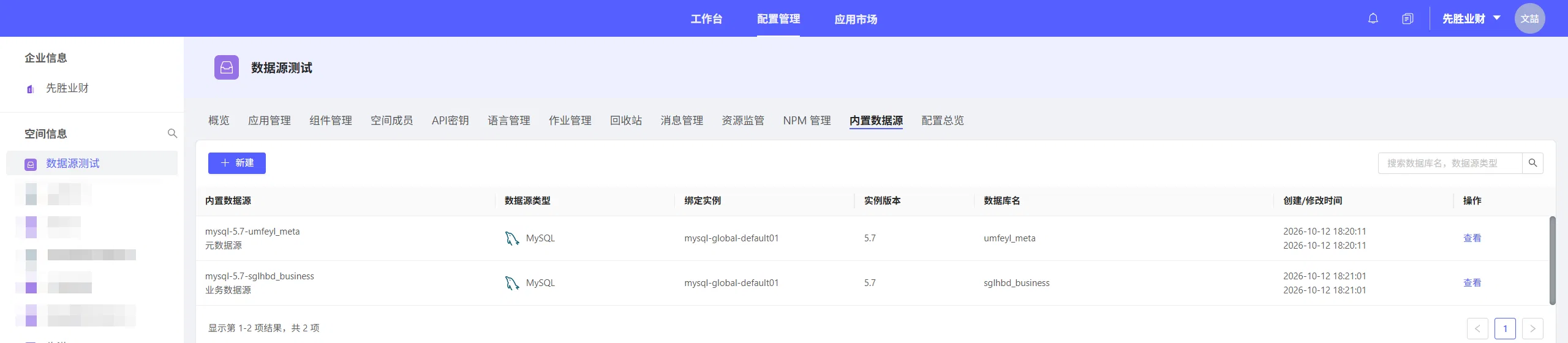This screenshot has width=1568, height=343.
Task: Click the 空间信息 sidebar heading
Action: coord(46,134)
